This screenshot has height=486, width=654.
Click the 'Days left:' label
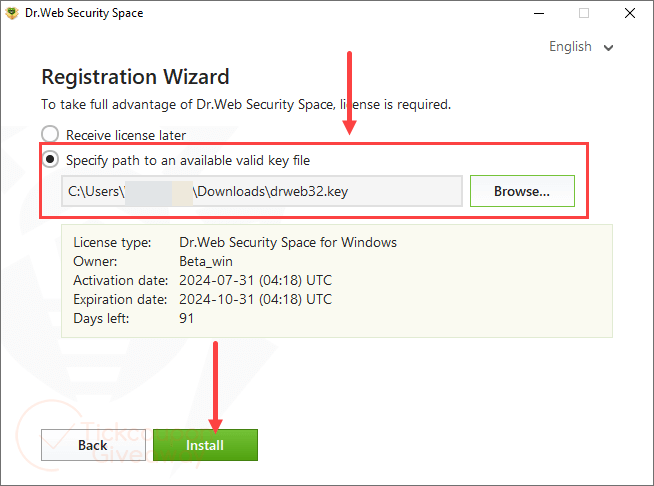[101, 318]
